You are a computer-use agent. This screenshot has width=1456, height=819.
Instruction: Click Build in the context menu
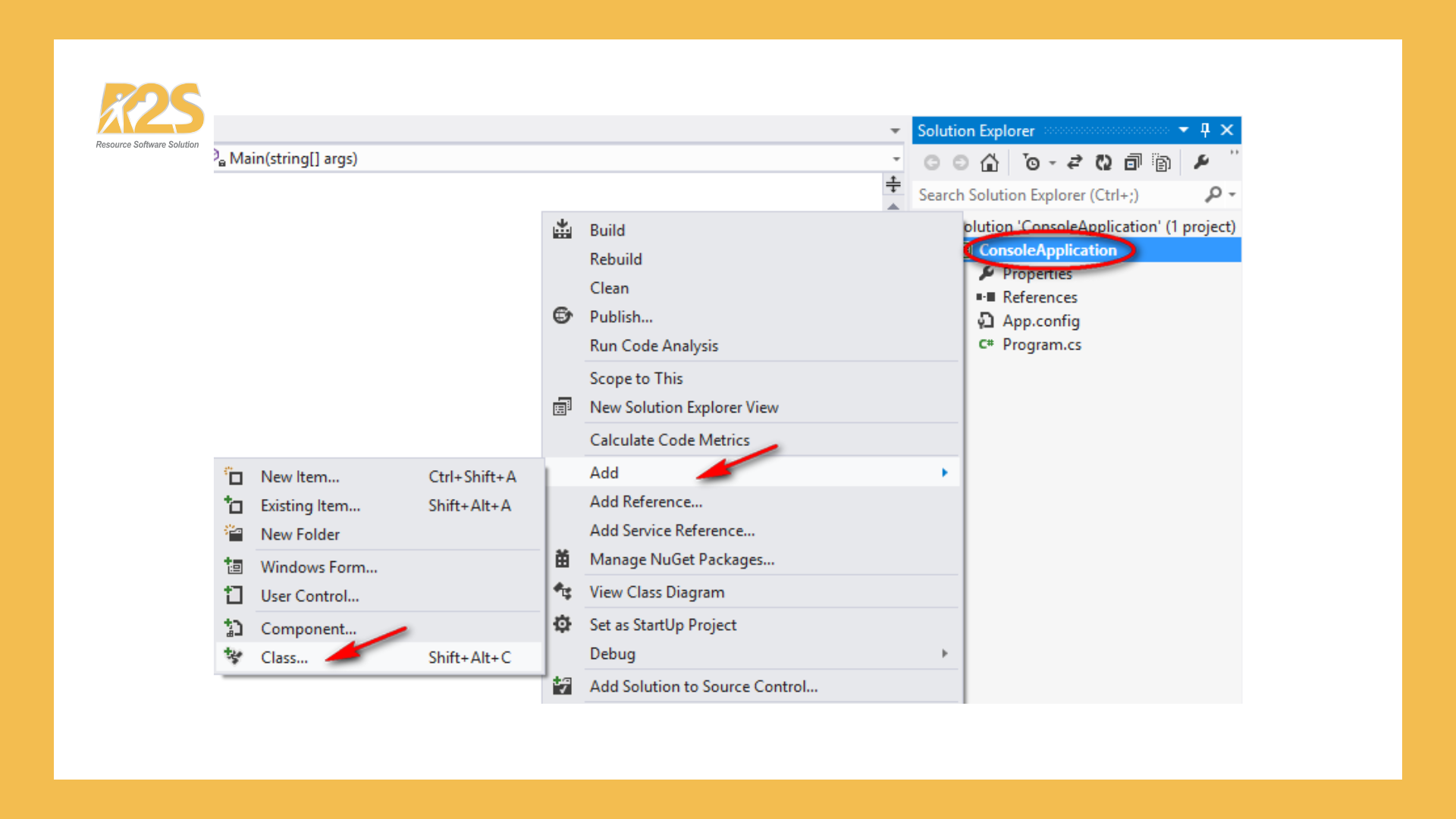(607, 231)
